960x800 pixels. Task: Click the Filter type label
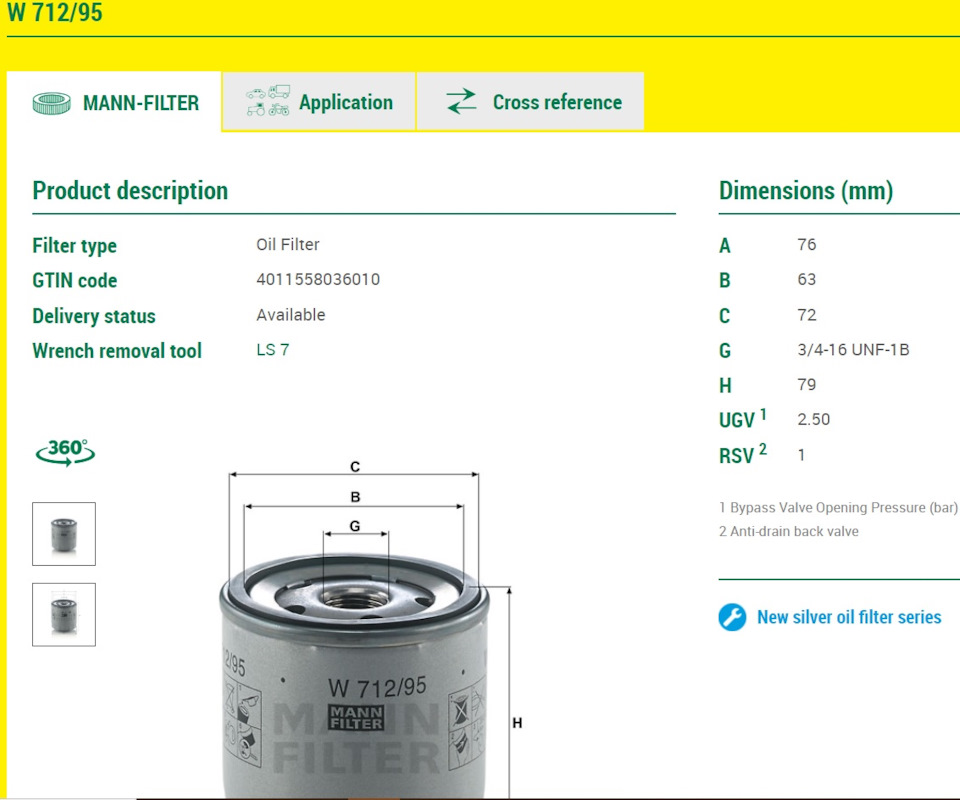[x=75, y=246]
